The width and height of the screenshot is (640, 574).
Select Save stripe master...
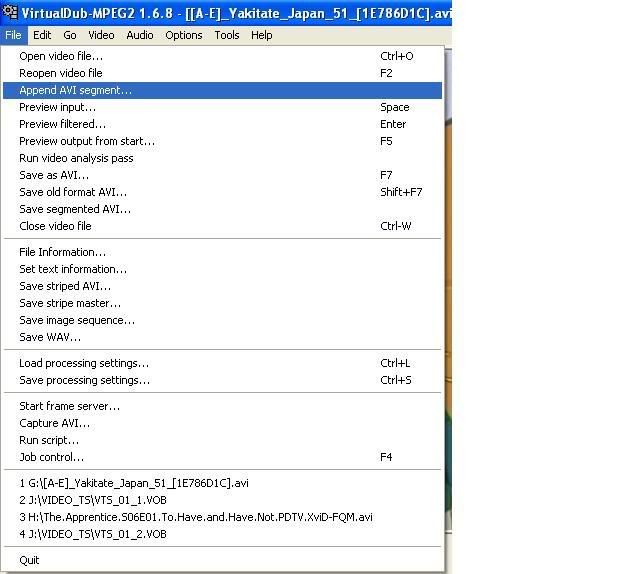tap(222, 303)
